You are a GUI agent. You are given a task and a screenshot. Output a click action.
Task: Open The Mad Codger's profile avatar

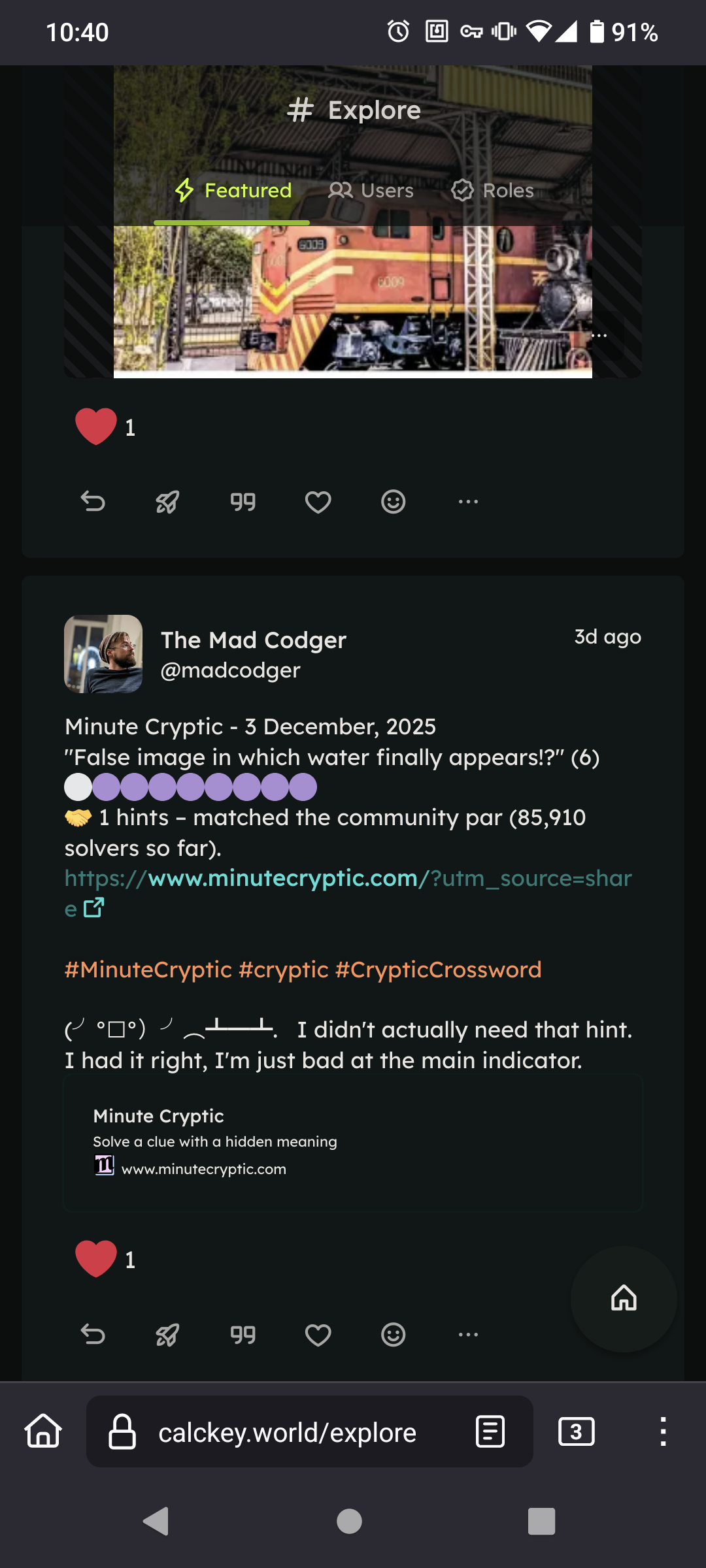(103, 654)
